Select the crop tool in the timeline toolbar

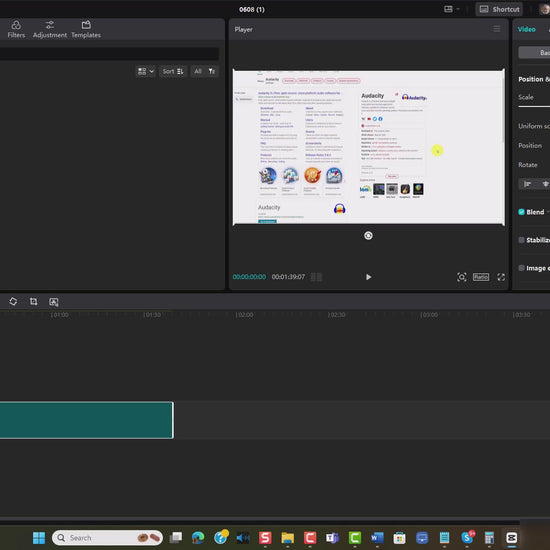34,302
